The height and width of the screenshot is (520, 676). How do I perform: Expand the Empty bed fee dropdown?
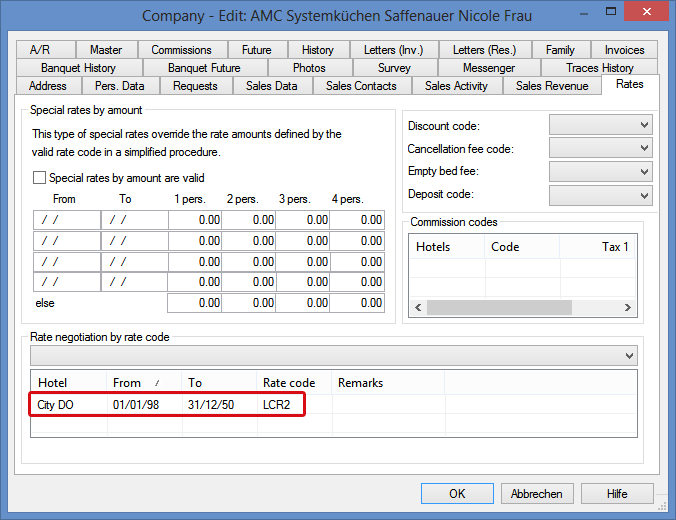[x=600, y=172]
